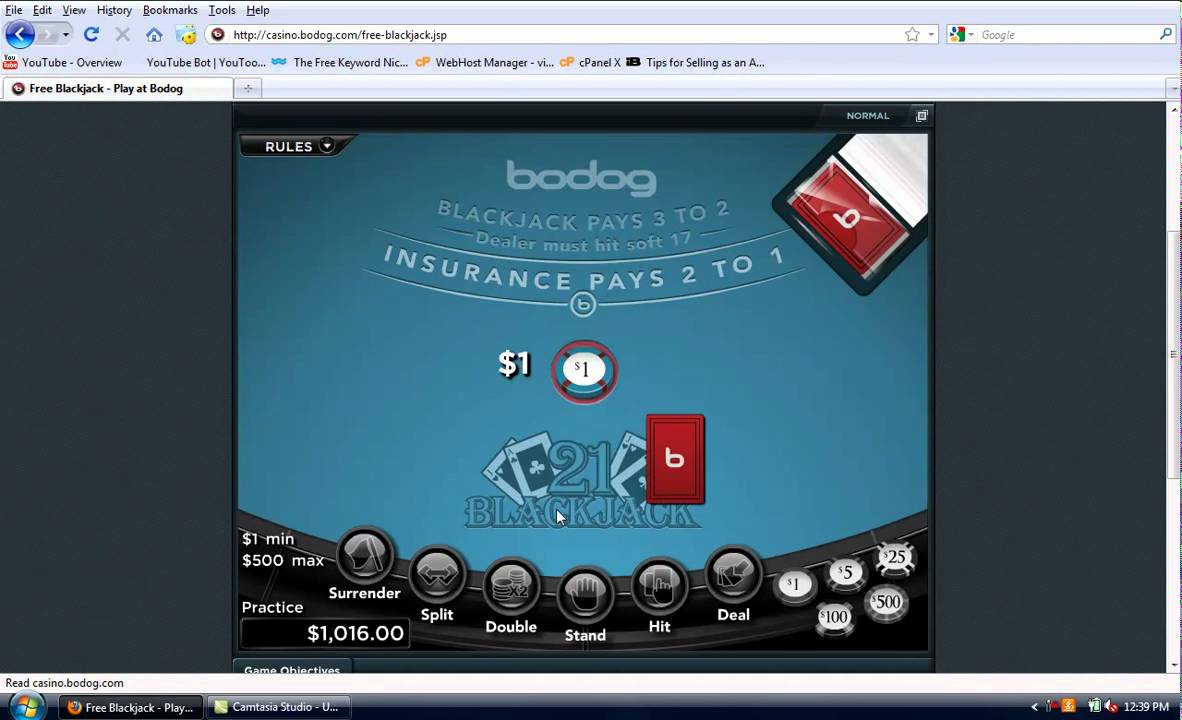Open the YouTube Bot bookmark

point(206,63)
